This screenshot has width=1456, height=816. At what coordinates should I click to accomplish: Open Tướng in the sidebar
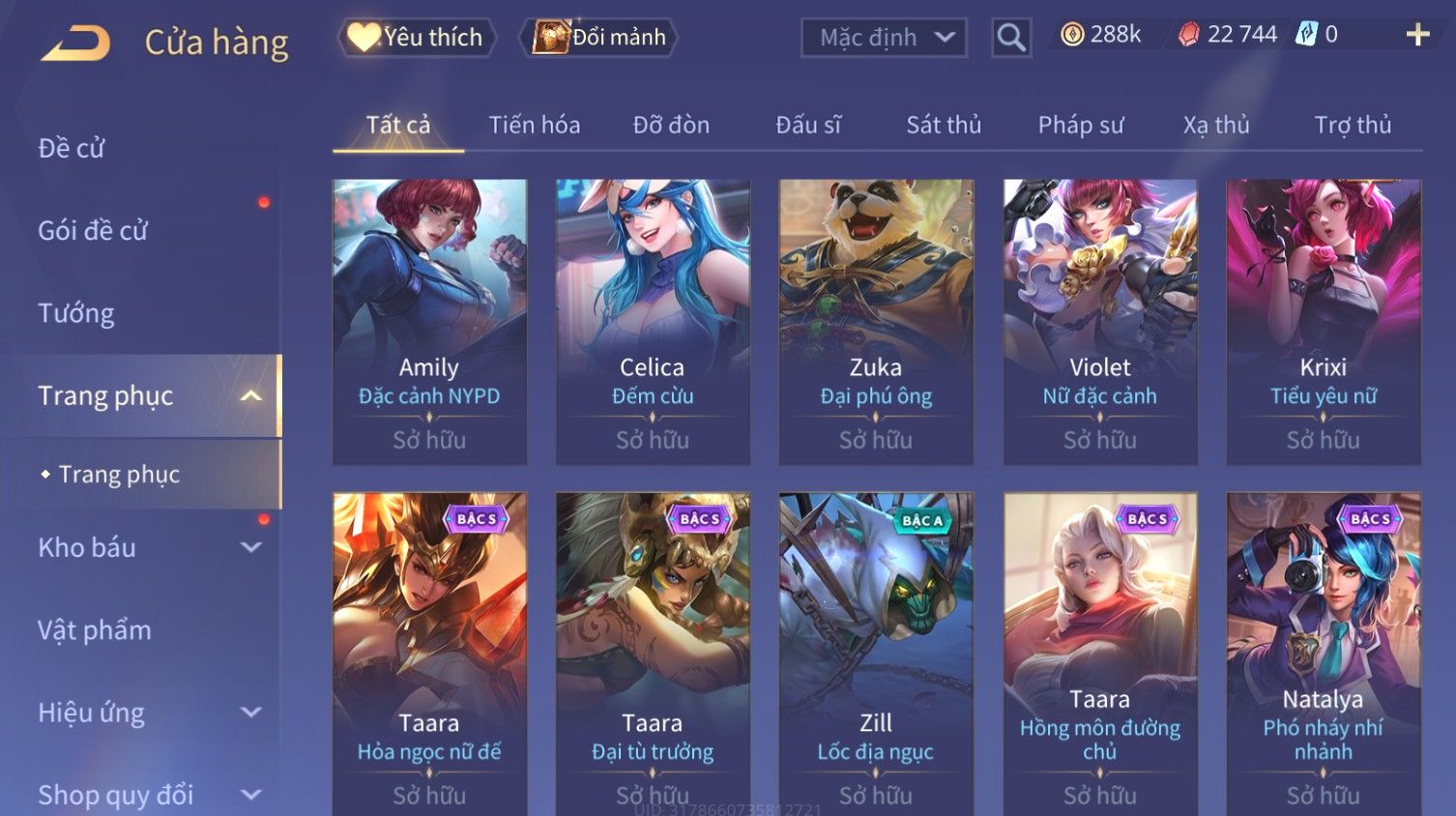pyautogui.click(x=76, y=313)
